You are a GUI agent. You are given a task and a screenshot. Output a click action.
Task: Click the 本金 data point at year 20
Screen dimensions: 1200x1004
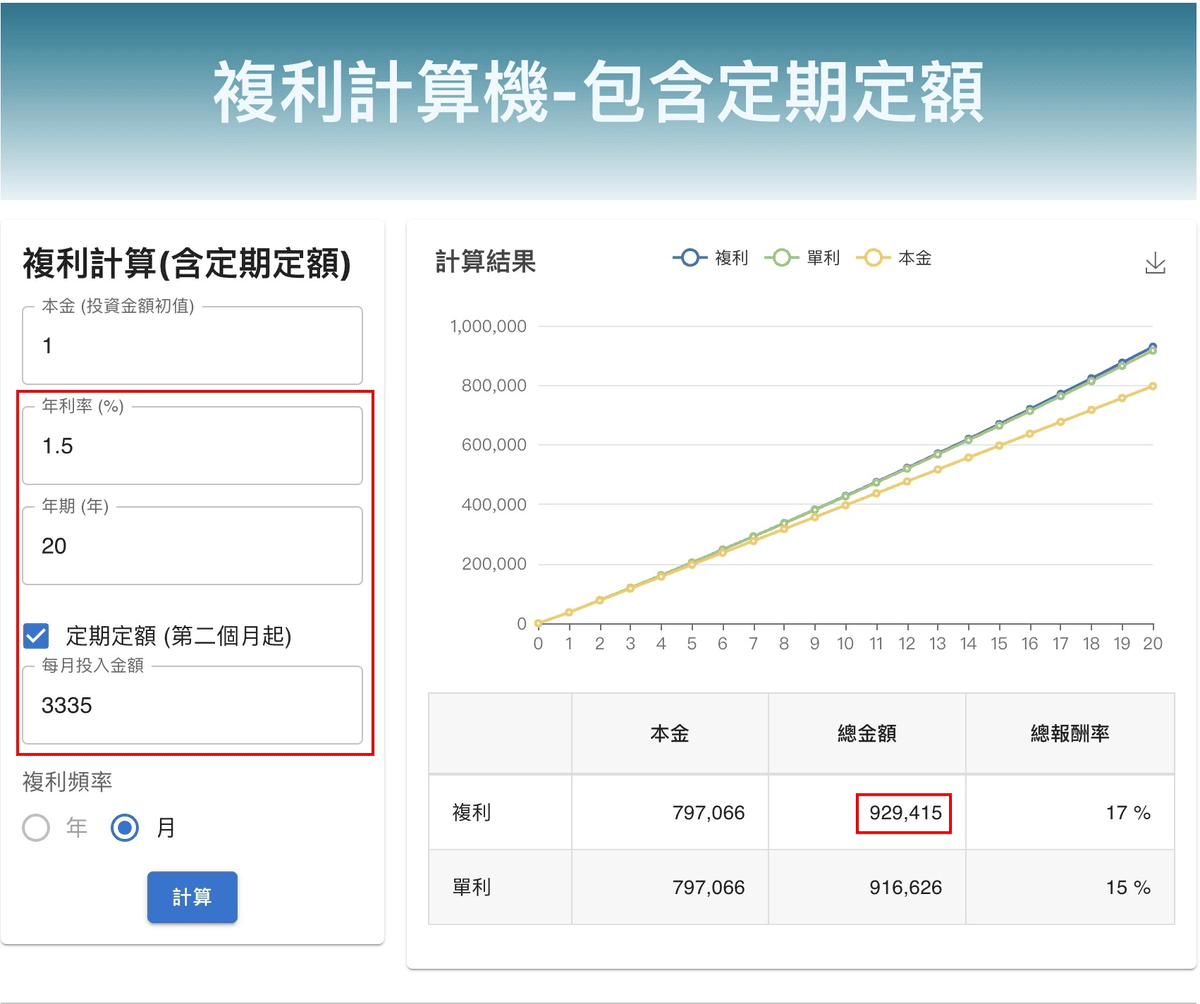tap(1152, 386)
